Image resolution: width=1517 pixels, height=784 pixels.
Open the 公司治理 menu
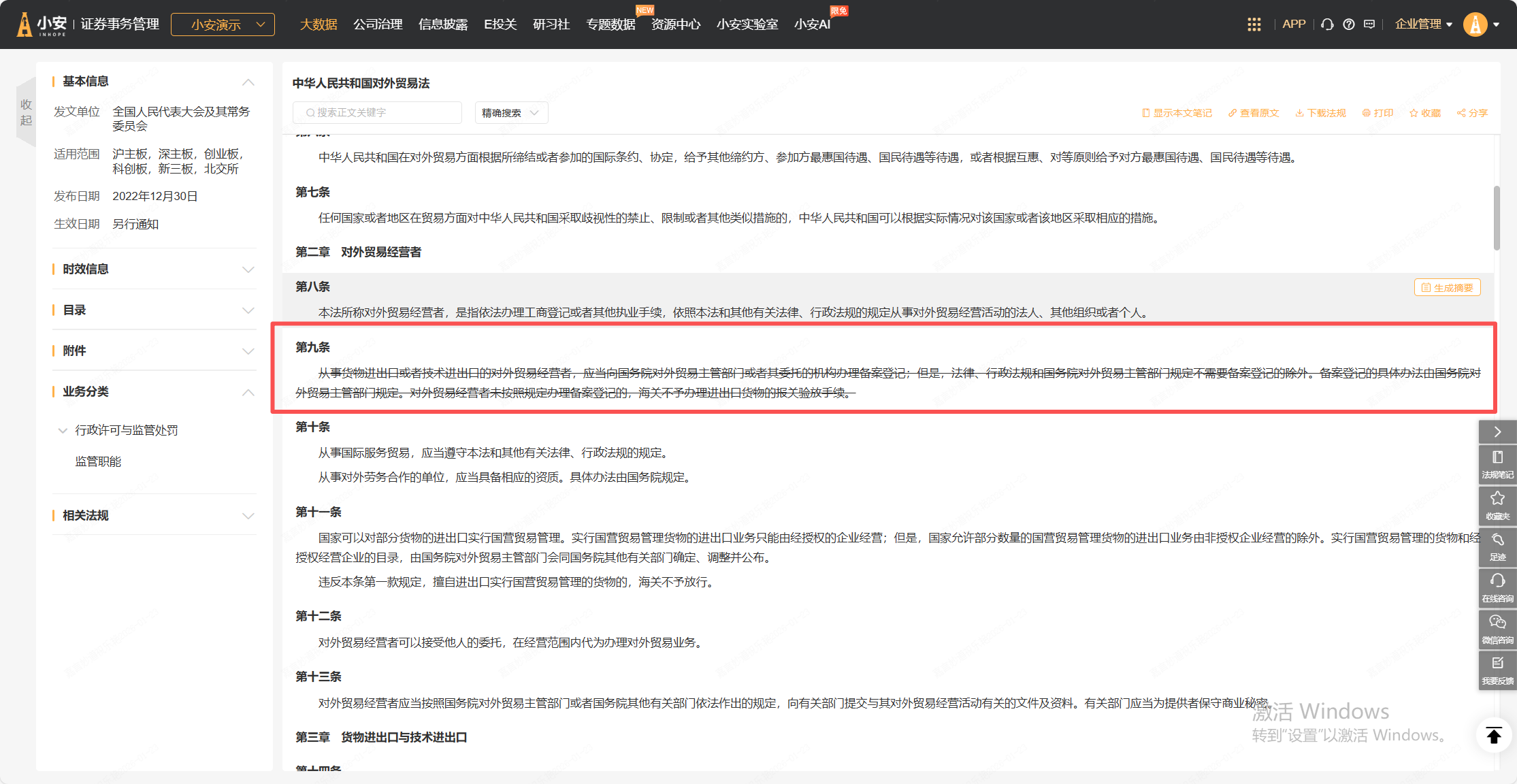tap(378, 24)
